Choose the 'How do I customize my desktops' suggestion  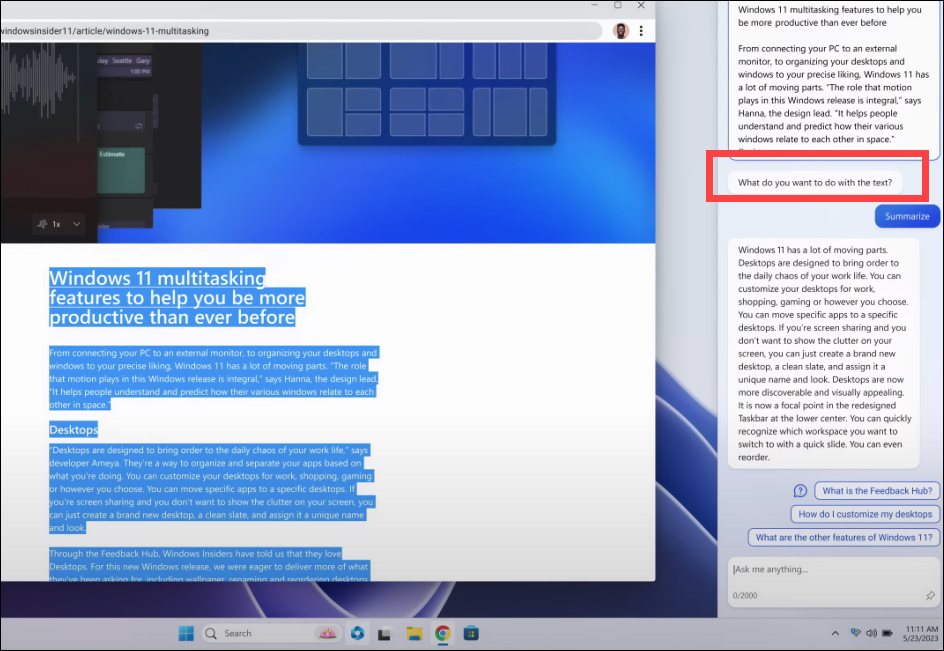pos(865,514)
